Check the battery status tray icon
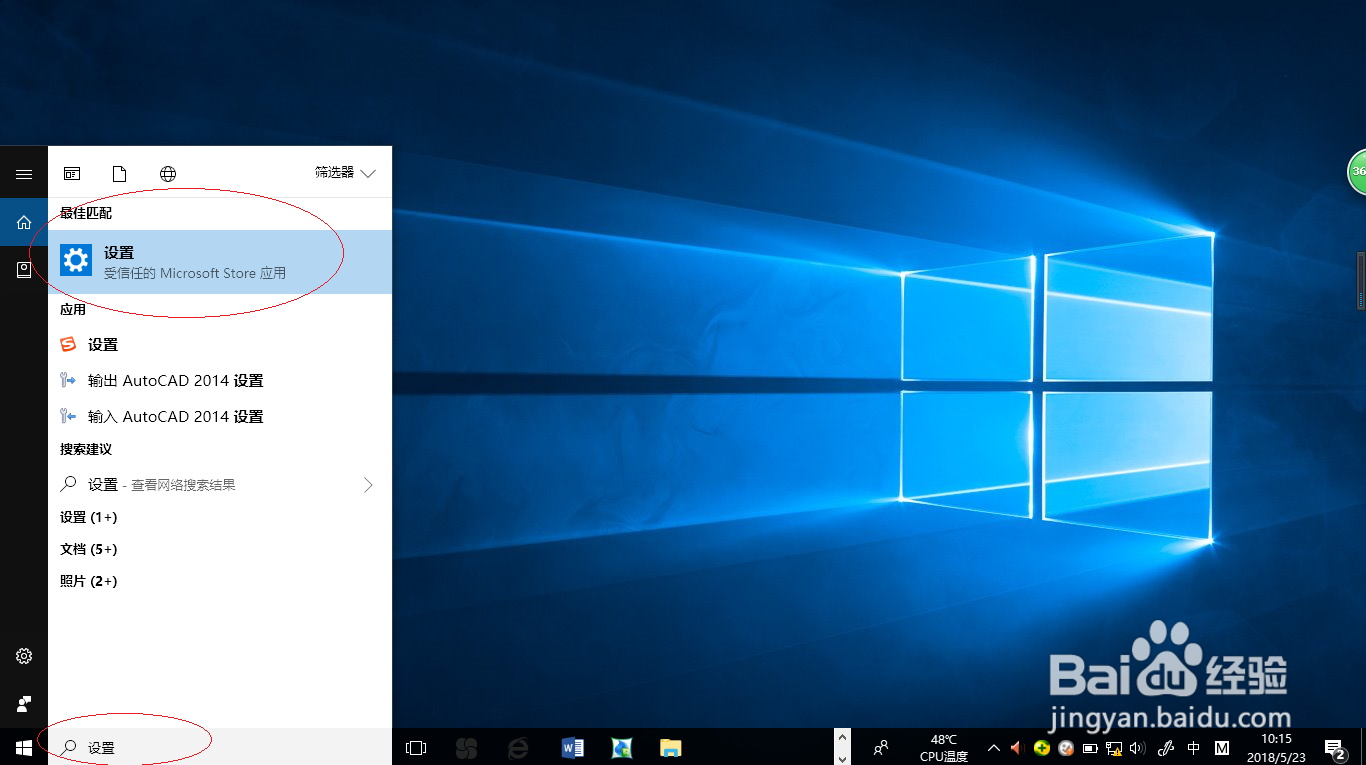The width and height of the screenshot is (1366, 765). point(1090,747)
